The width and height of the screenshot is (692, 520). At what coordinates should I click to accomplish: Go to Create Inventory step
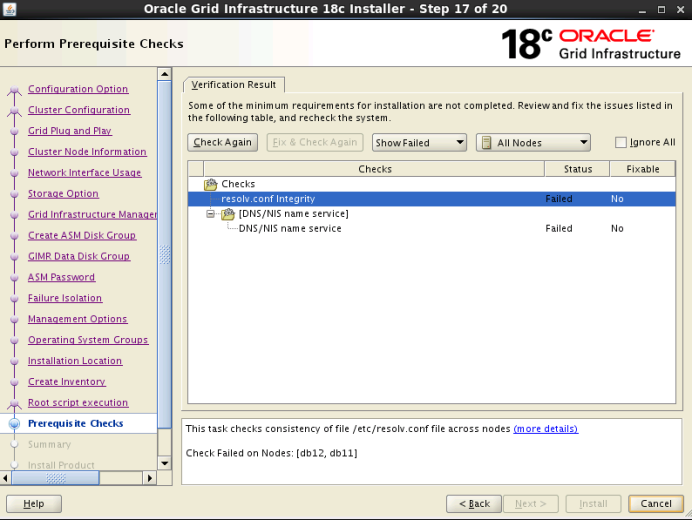(67, 382)
